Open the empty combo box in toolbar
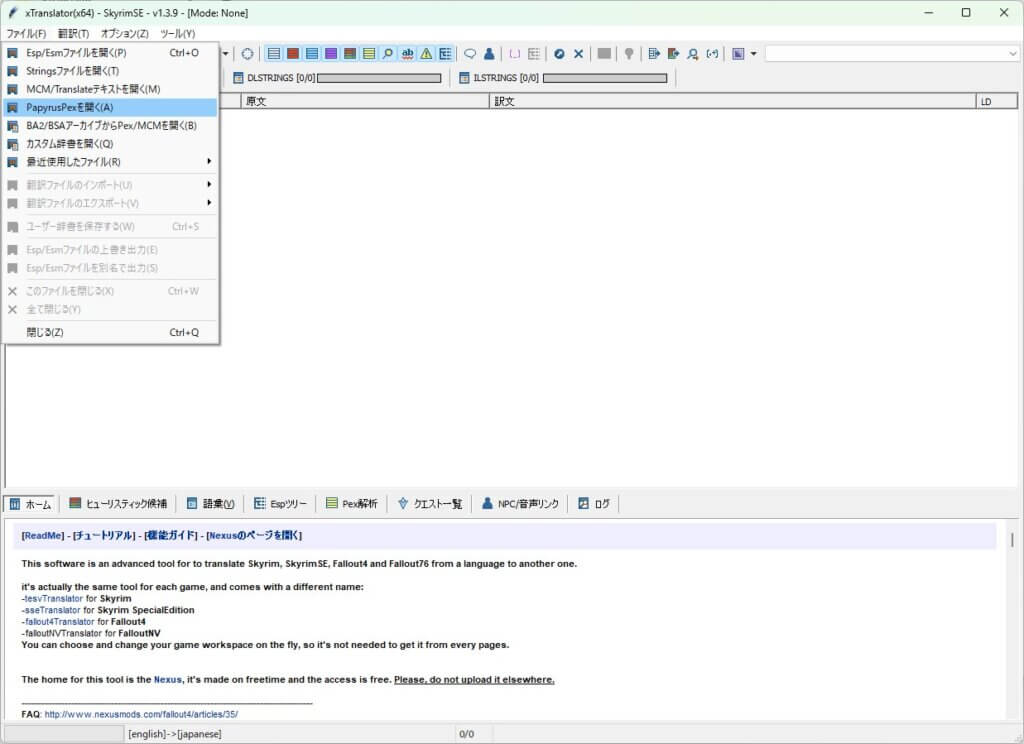 [890, 54]
